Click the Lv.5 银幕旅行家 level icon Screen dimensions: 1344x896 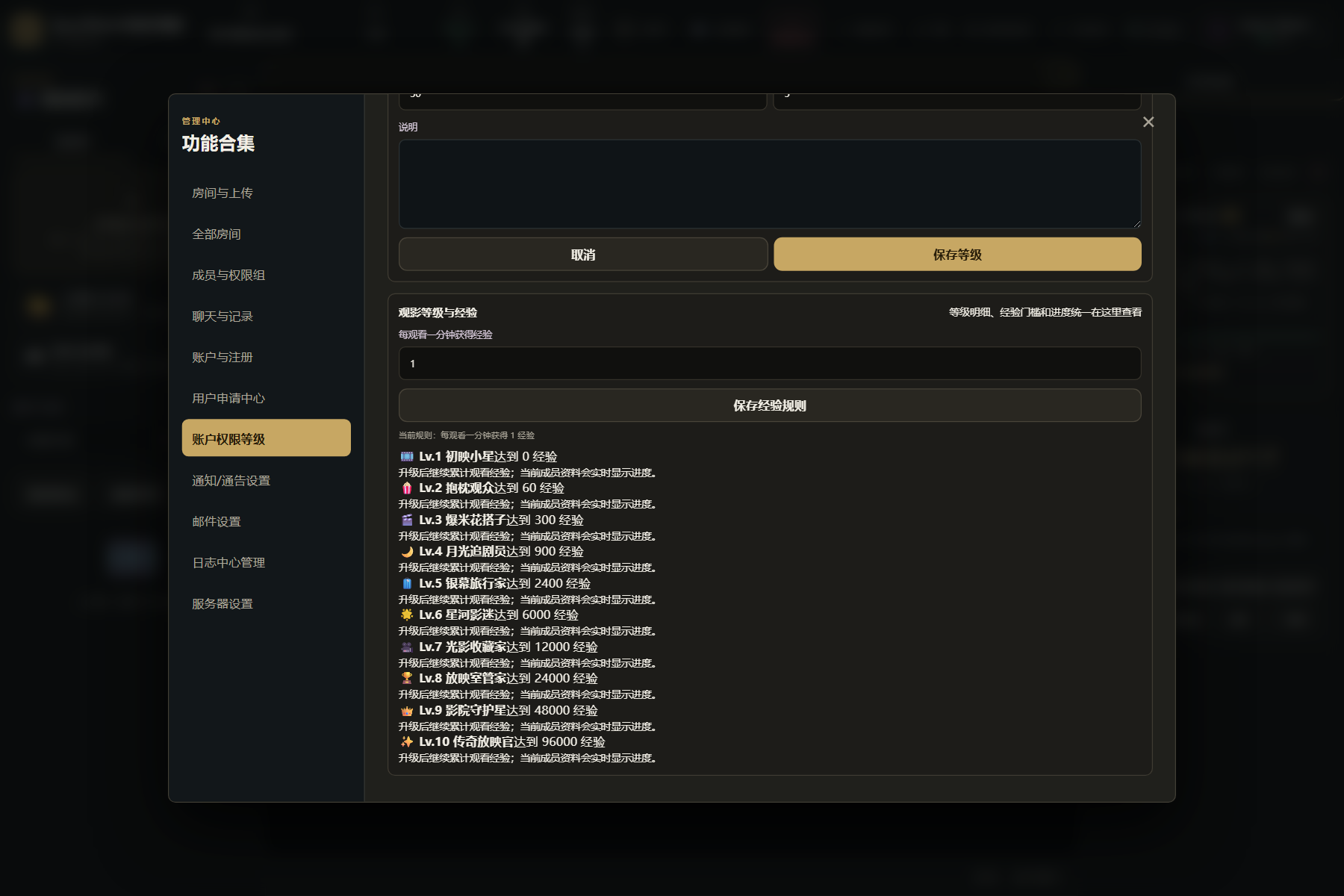[407, 583]
